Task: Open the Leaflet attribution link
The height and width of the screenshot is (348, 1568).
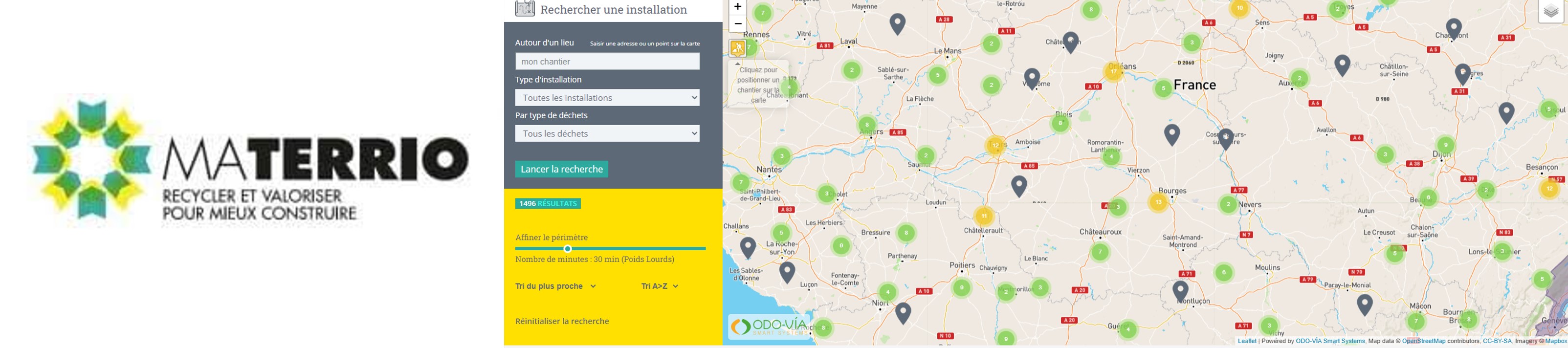Action: click(1247, 341)
